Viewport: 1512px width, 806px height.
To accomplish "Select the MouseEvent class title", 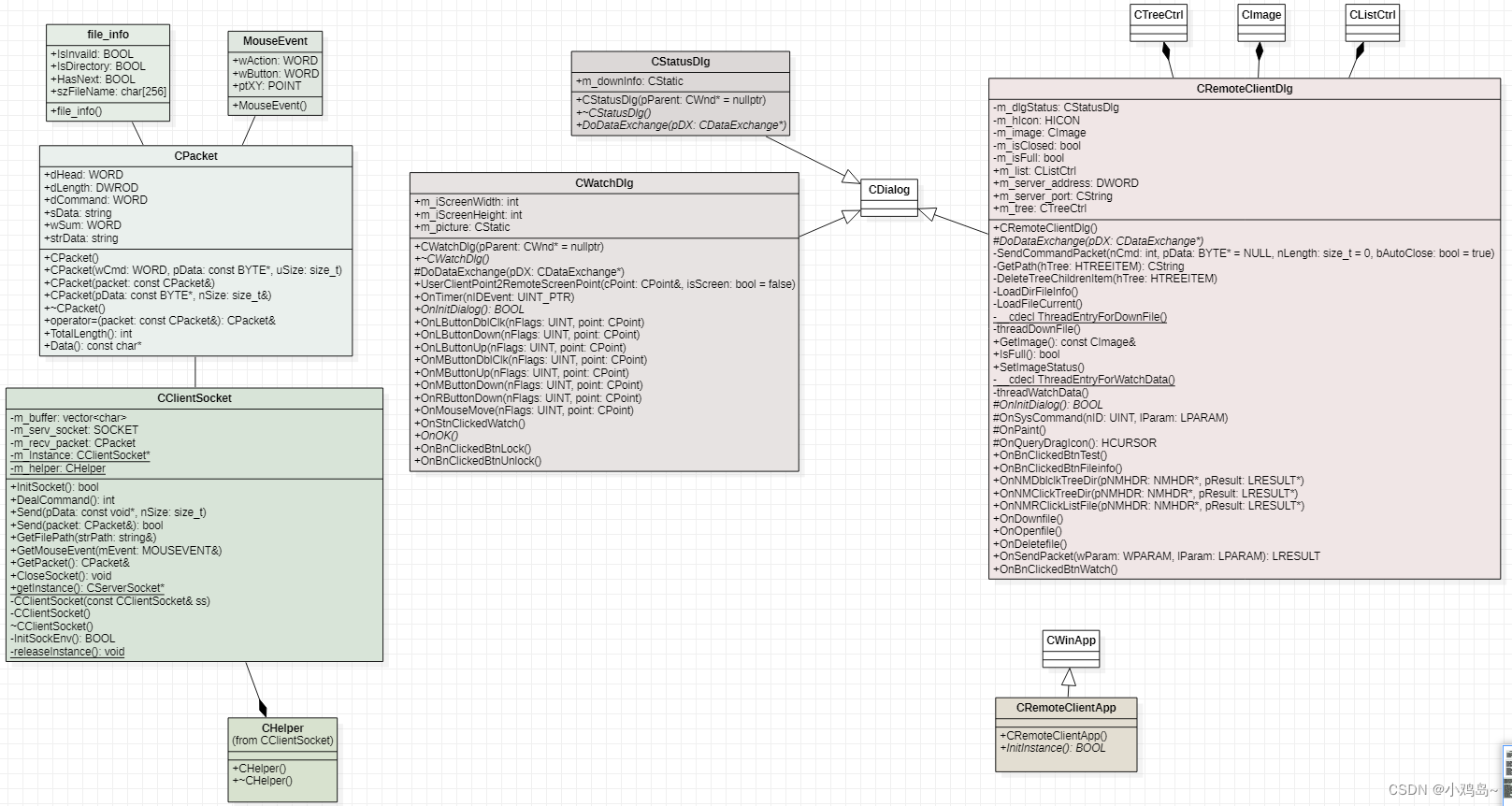I will pos(275,41).
